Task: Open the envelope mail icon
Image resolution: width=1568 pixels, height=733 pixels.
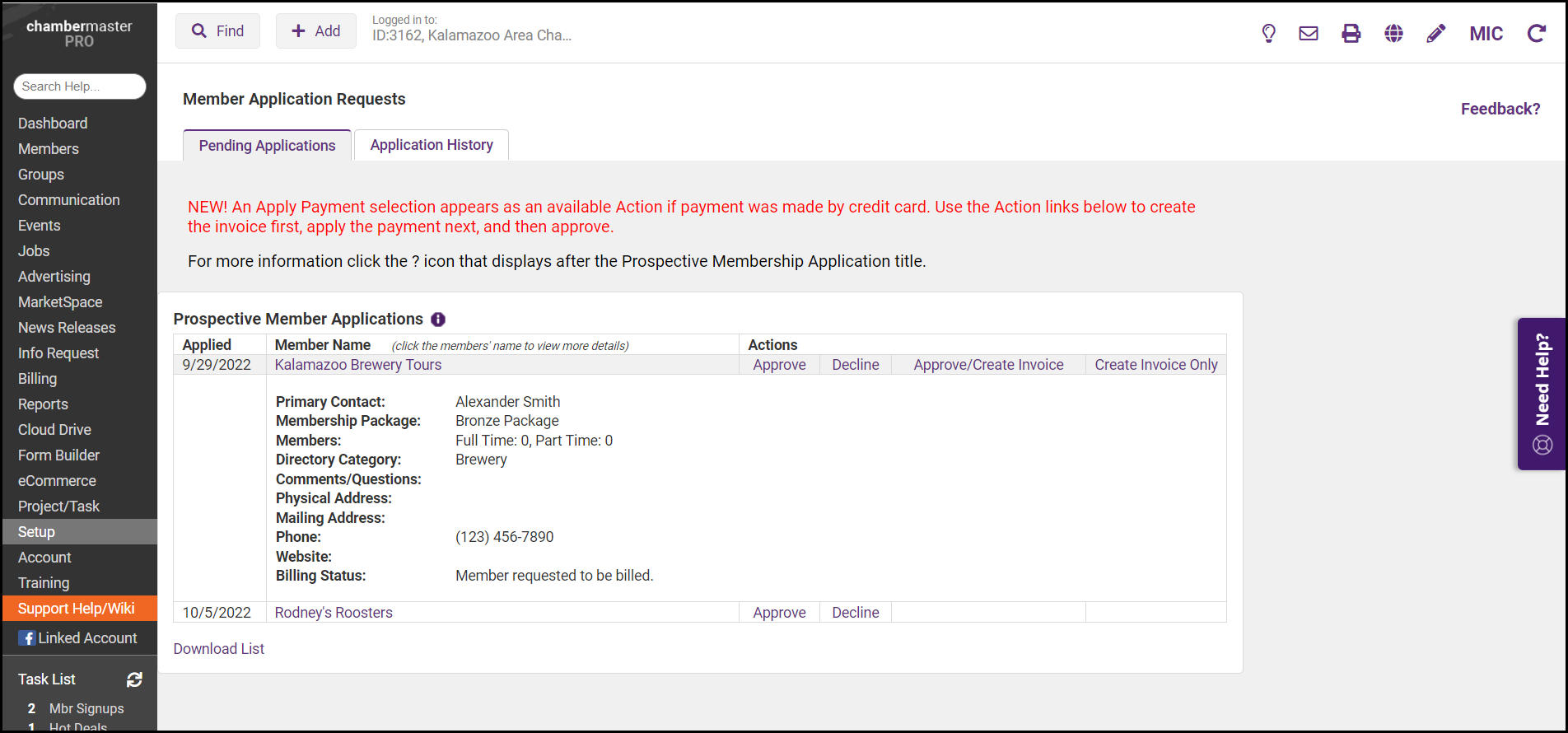Action: point(1309,33)
